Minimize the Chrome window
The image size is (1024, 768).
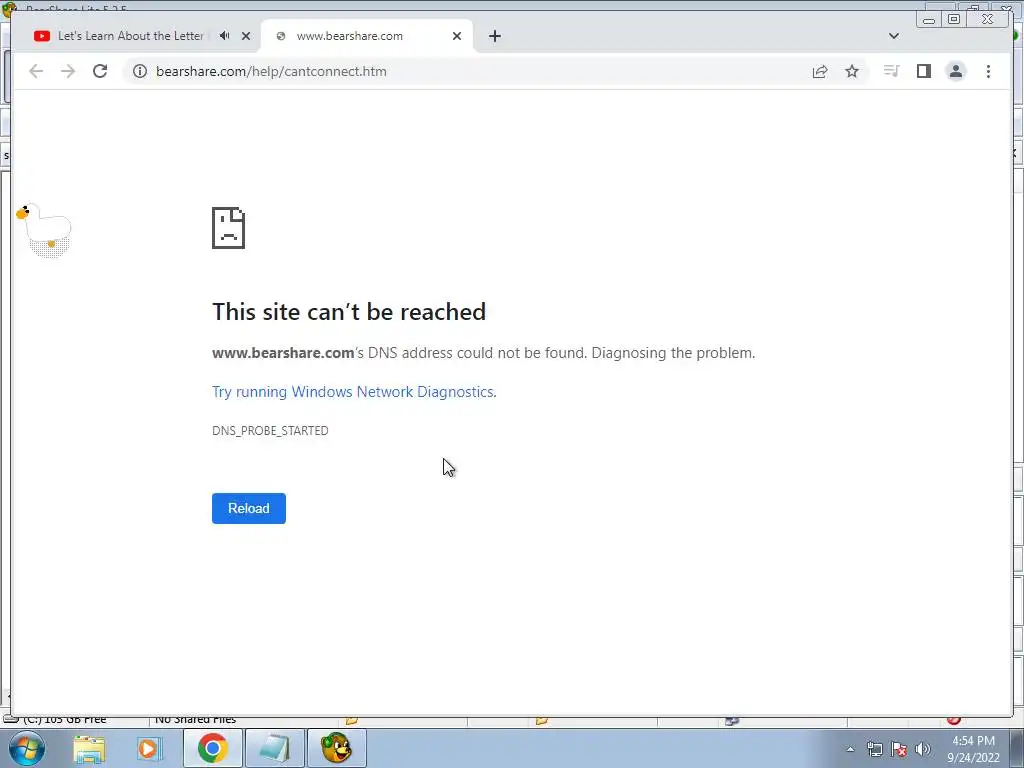[x=929, y=20]
